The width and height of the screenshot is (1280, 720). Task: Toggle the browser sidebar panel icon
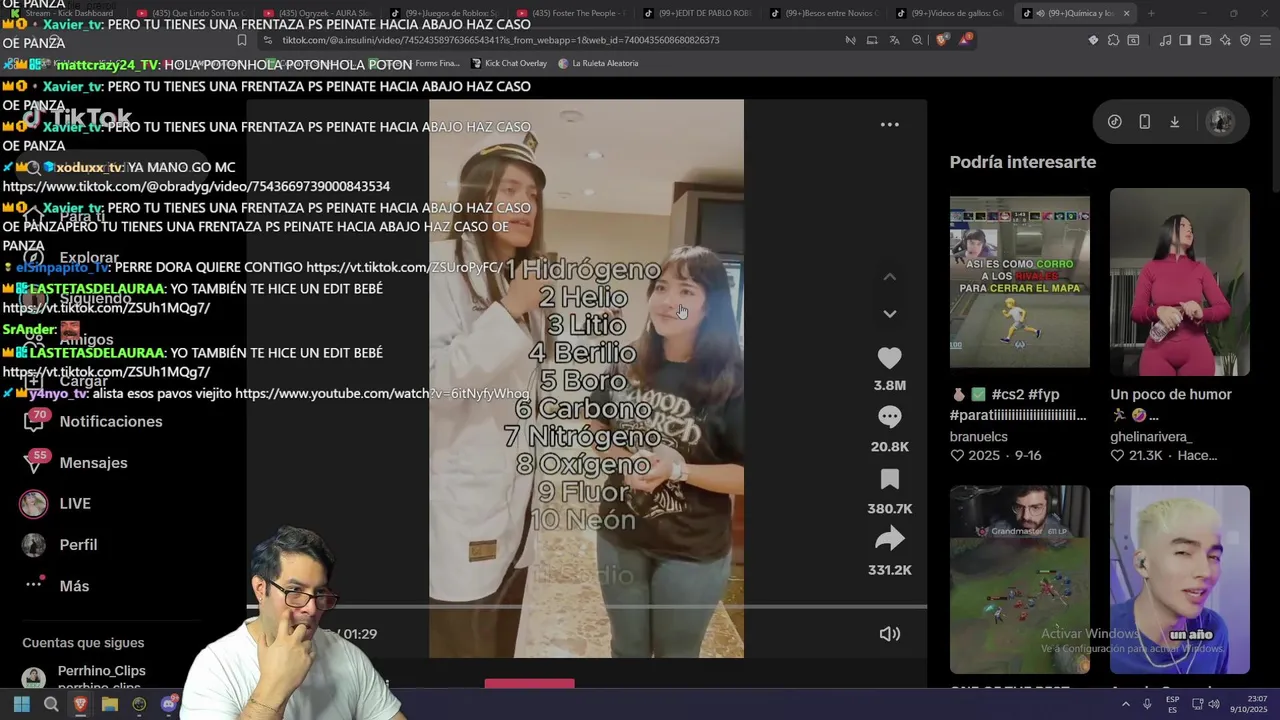1185,40
